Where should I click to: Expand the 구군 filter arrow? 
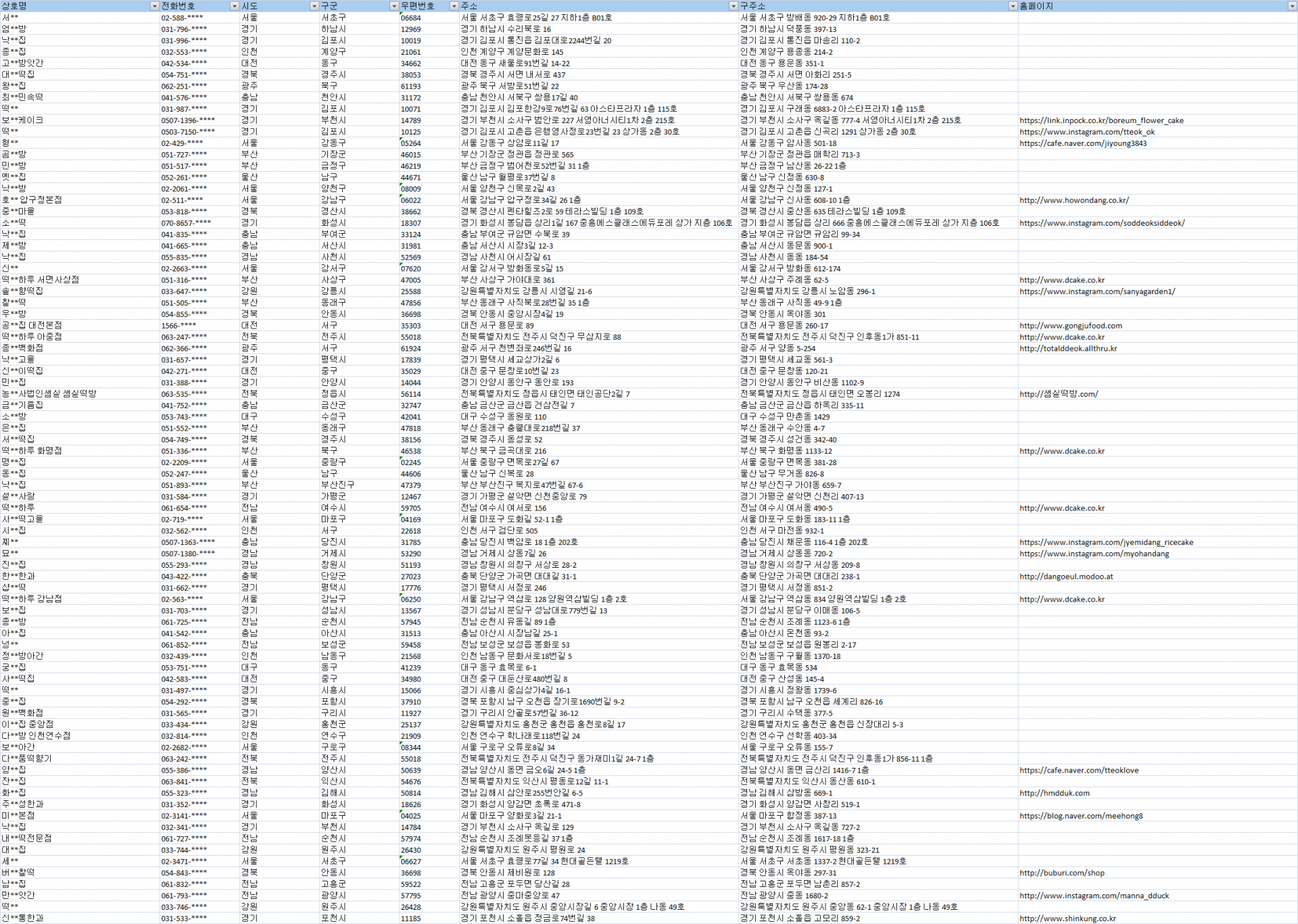[393, 6]
